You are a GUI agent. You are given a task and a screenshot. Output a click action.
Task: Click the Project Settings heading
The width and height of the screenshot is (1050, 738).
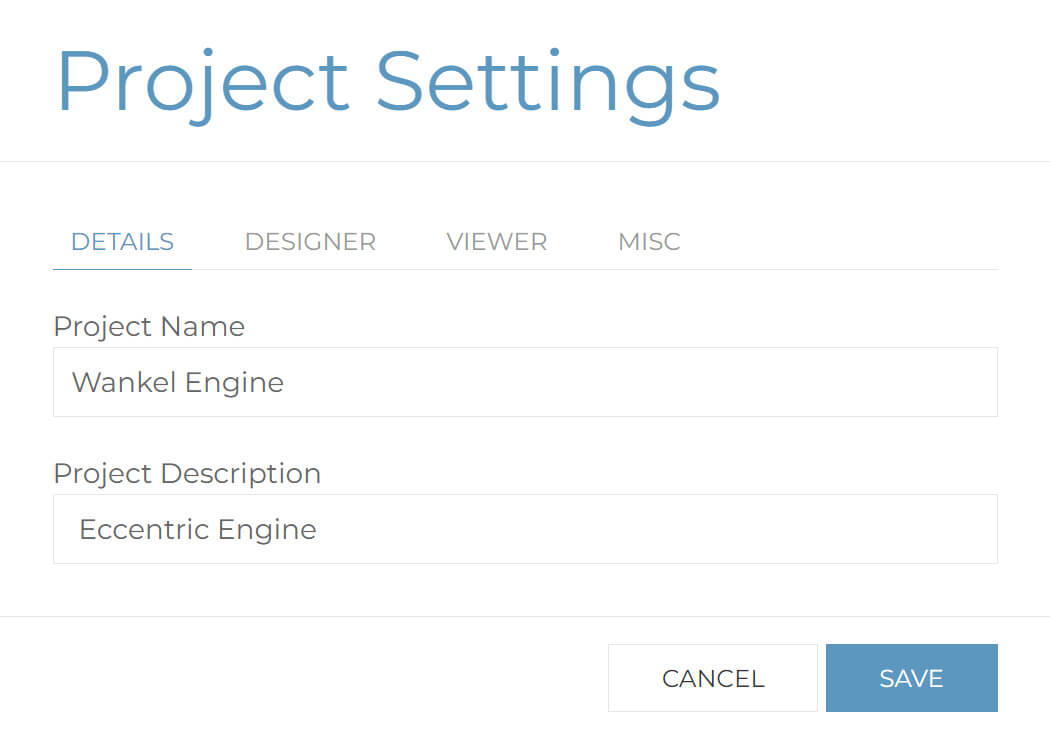[x=388, y=80]
